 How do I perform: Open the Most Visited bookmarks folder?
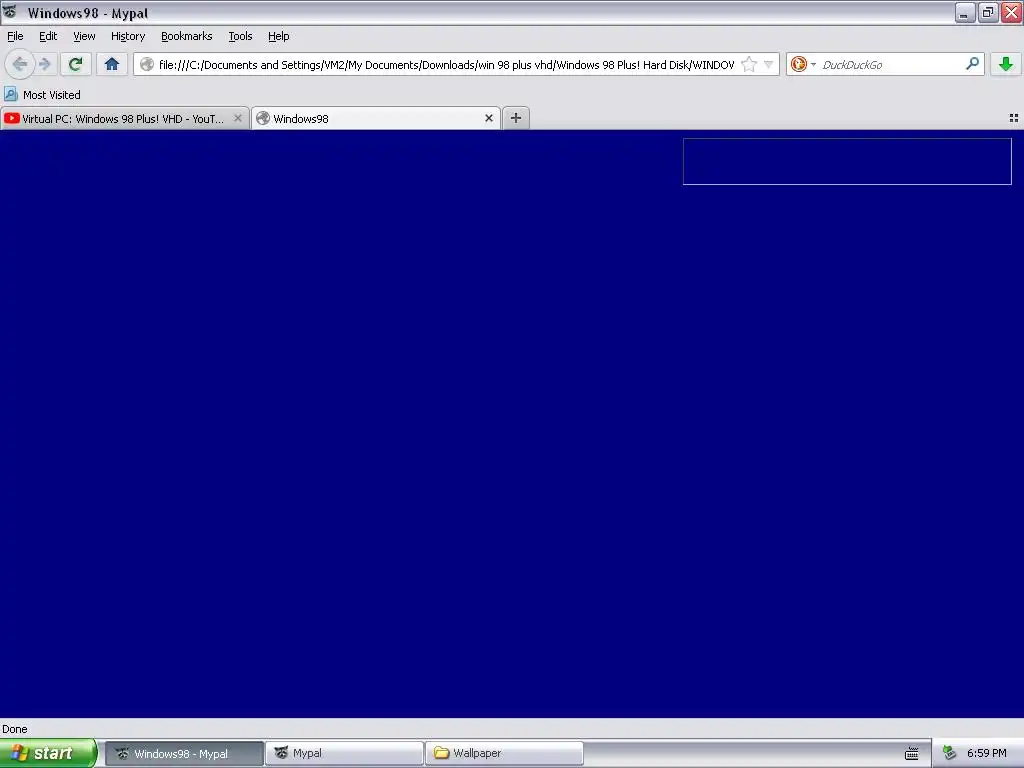(42, 95)
